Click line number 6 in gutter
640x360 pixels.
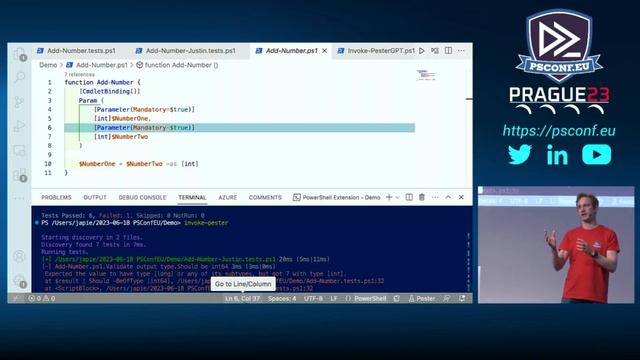pos(49,128)
